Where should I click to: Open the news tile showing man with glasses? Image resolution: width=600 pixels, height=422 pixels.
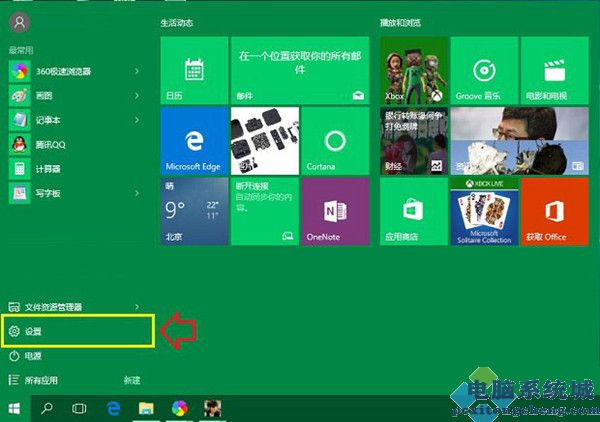[x=519, y=141]
